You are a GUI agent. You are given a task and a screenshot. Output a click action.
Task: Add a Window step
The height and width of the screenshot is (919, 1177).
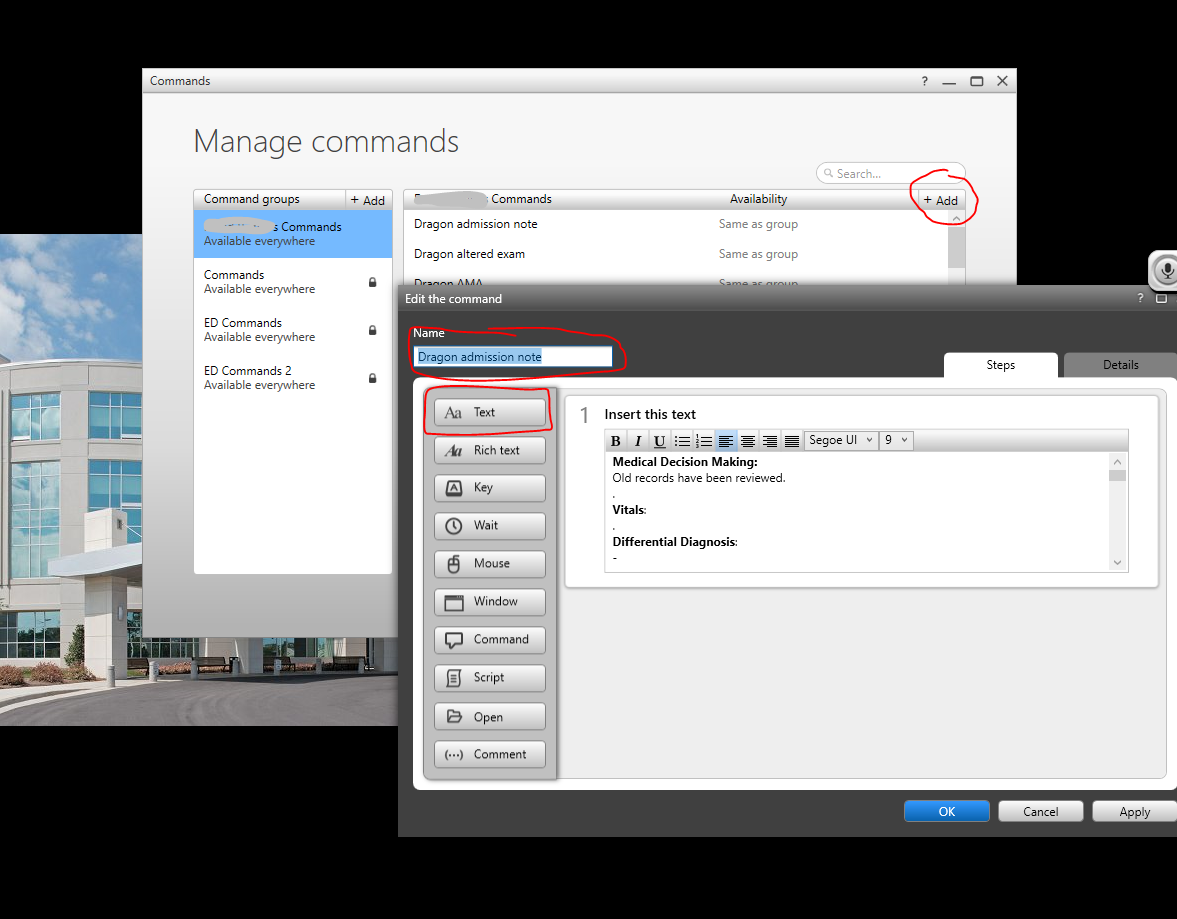click(489, 601)
